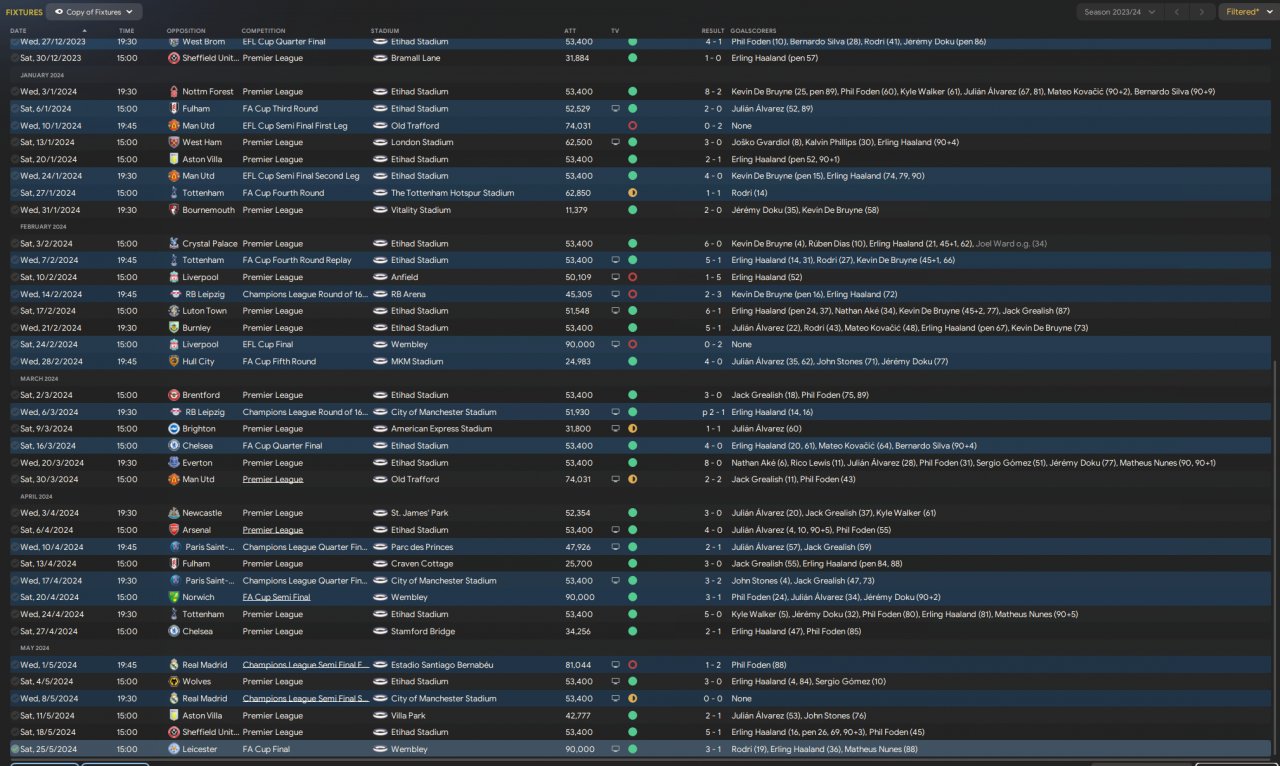Image resolution: width=1280 pixels, height=766 pixels.
Task: Click the Bournemouth club badge
Action: pyautogui.click(x=174, y=210)
